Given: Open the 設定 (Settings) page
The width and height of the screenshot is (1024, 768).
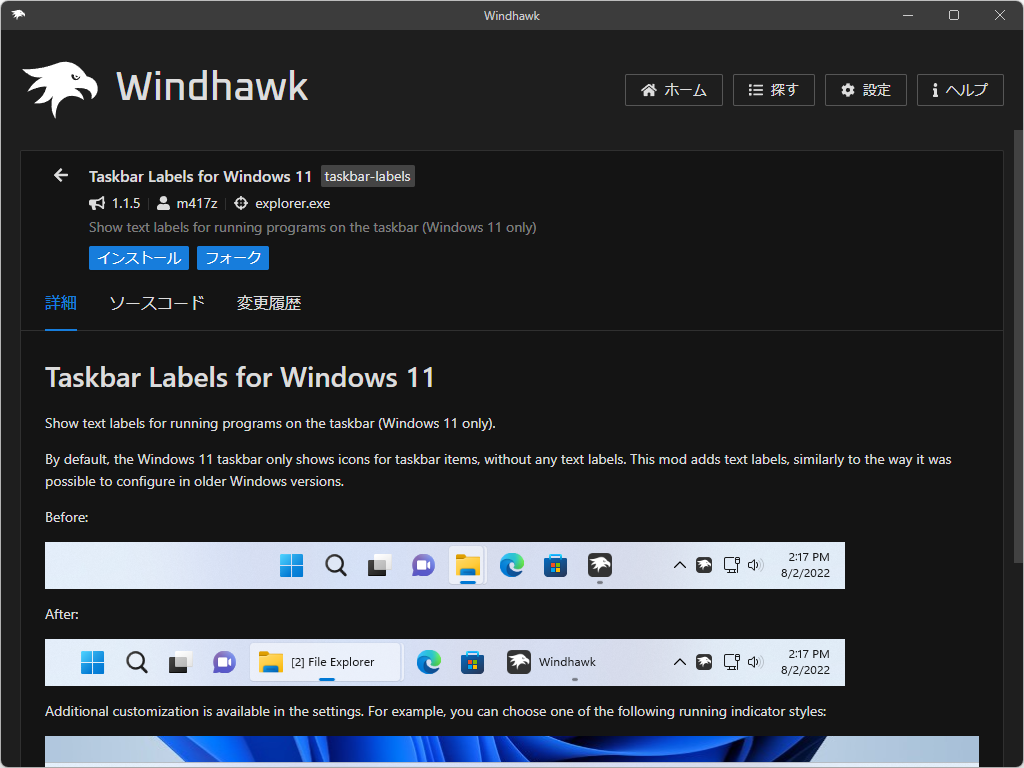Looking at the screenshot, I should tap(865, 90).
